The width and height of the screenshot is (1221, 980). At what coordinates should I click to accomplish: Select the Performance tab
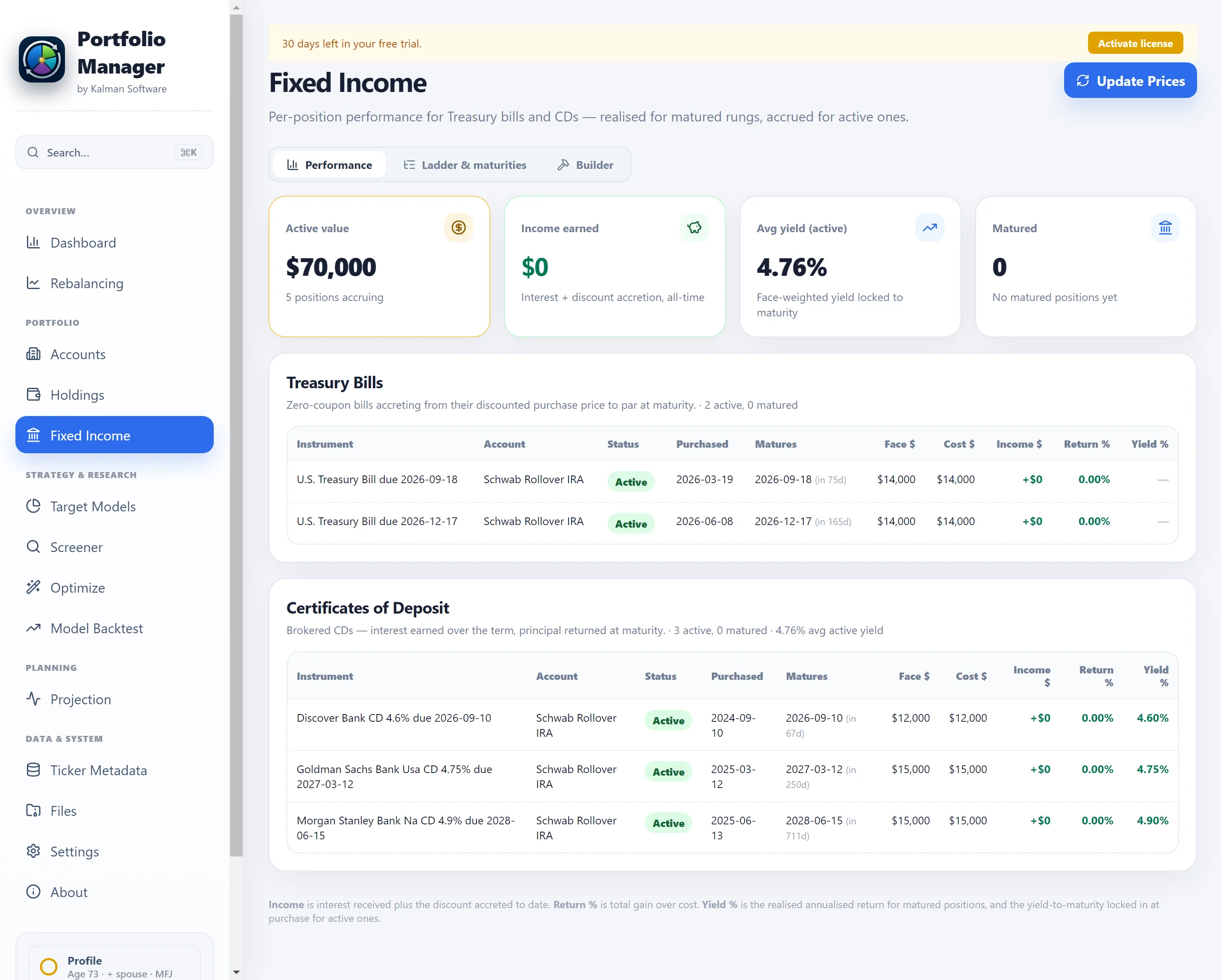[x=330, y=165]
